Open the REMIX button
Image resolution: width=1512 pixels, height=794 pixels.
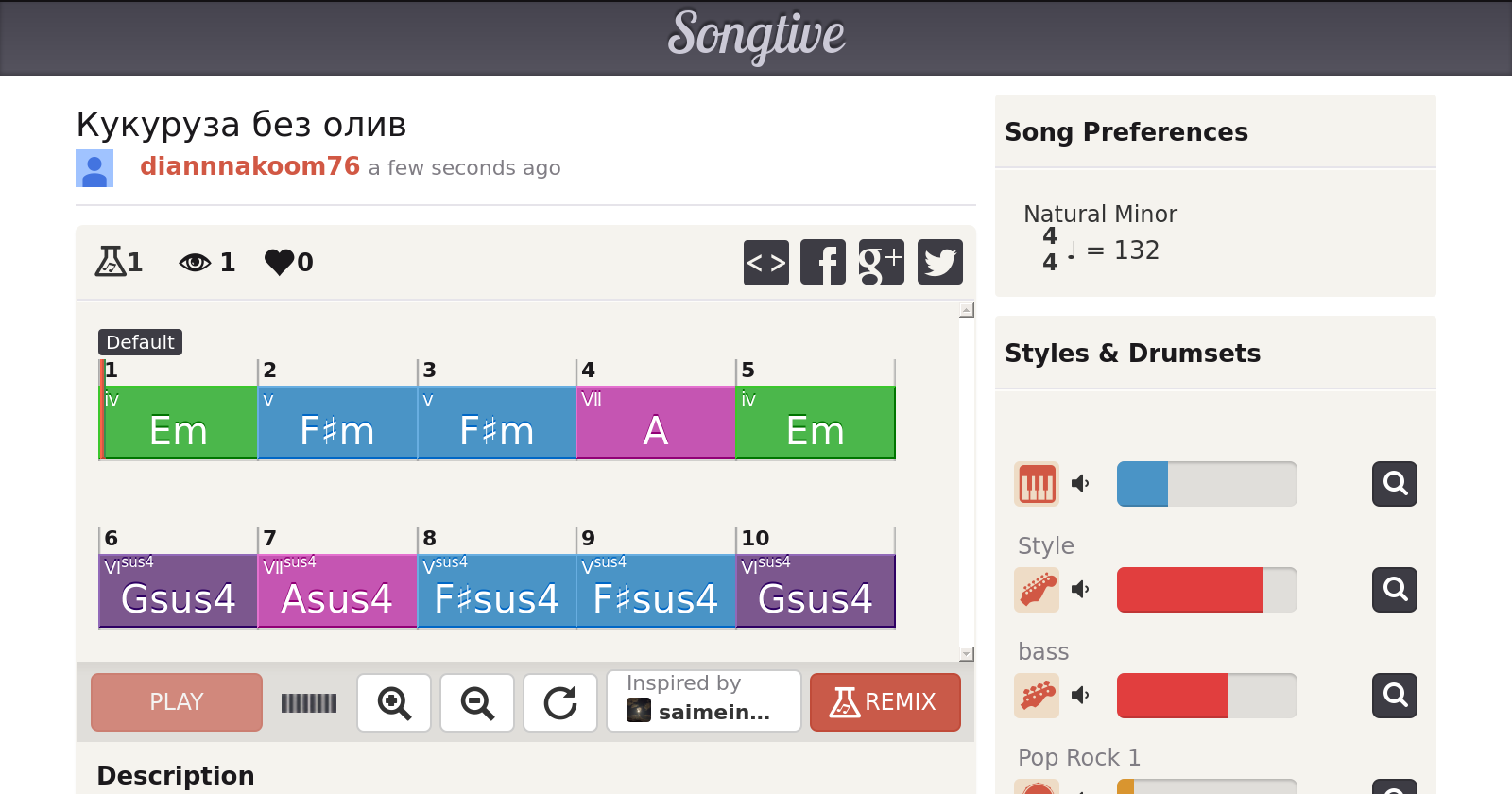tap(885, 702)
